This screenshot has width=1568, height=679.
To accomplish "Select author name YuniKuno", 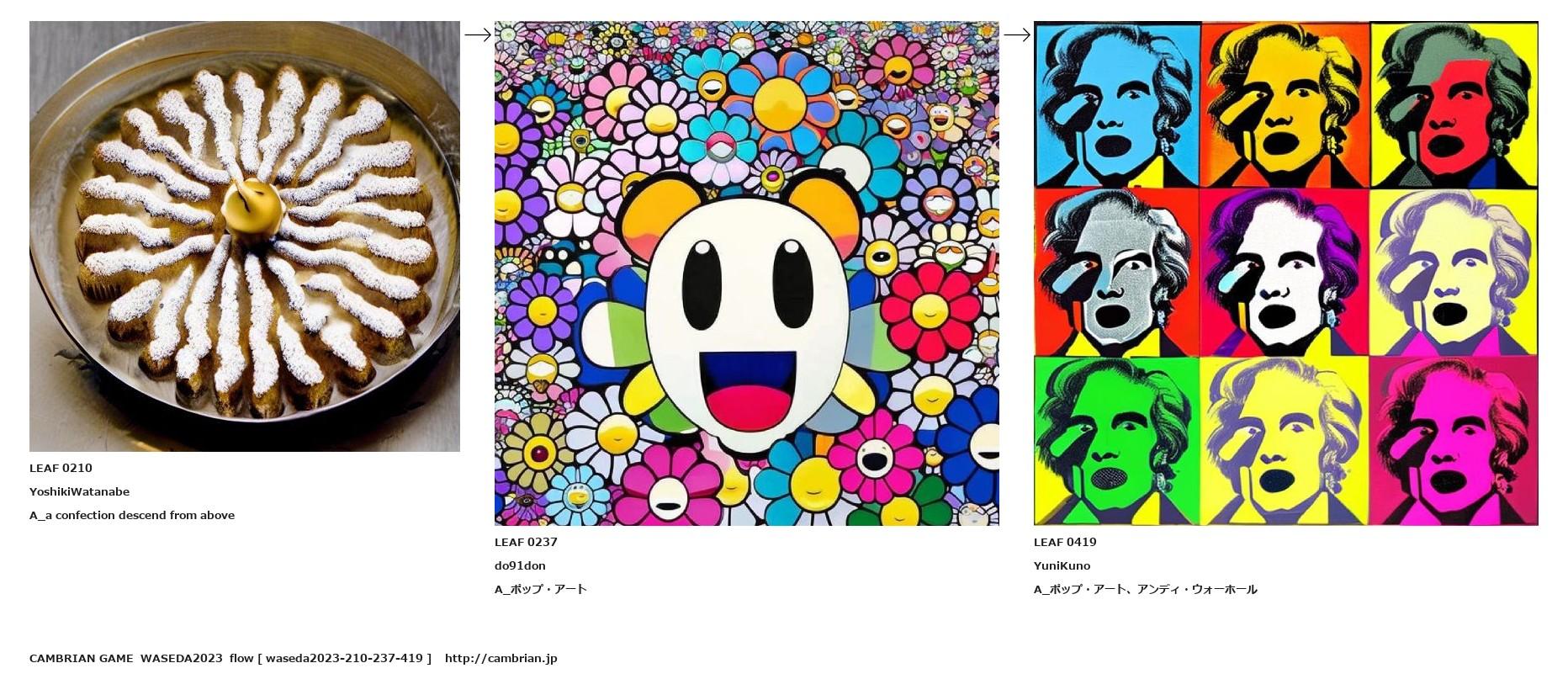I will click(1062, 565).
